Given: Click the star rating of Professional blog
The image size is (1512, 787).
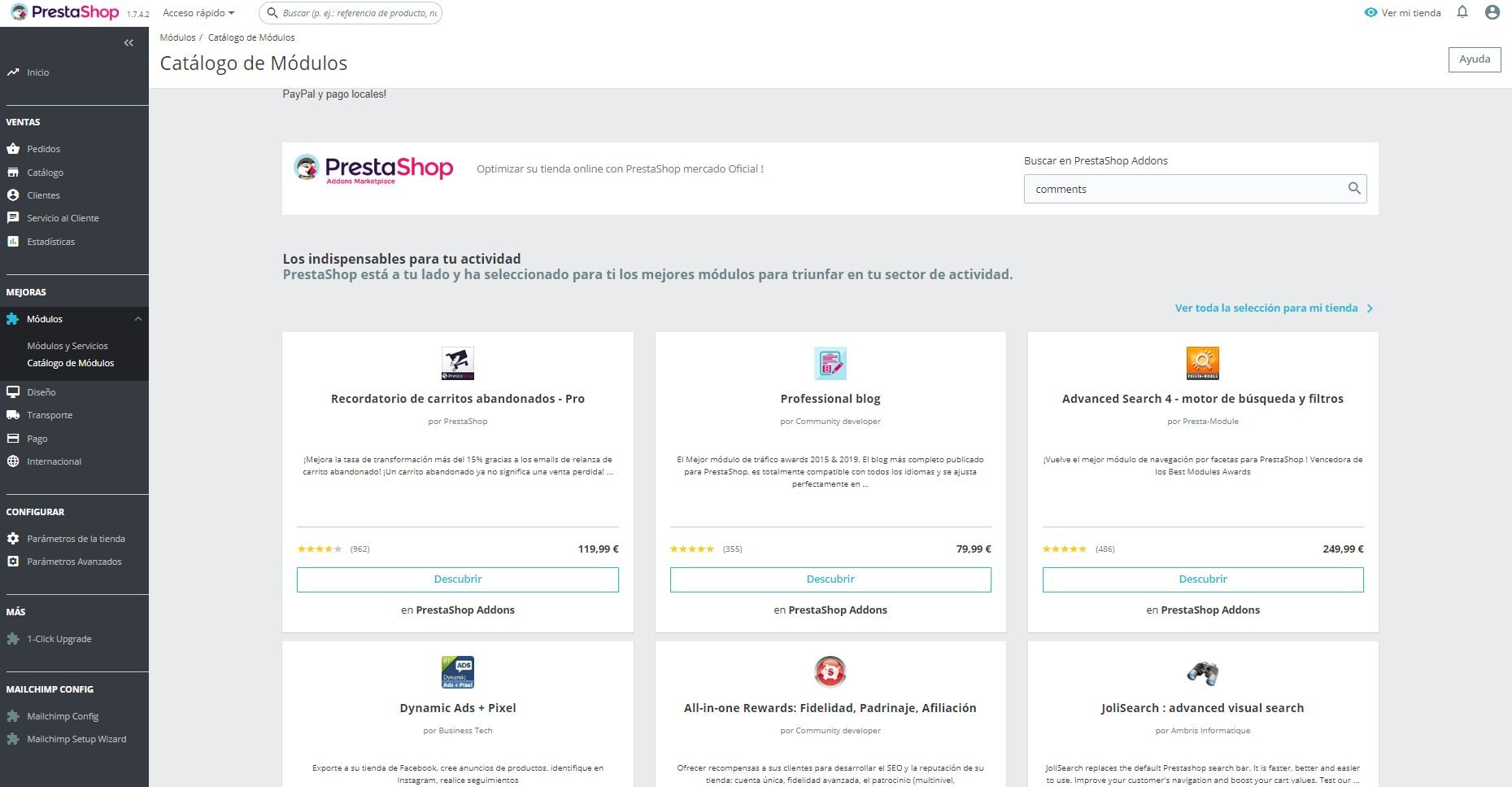Looking at the screenshot, I should click(x=692, y=549).
